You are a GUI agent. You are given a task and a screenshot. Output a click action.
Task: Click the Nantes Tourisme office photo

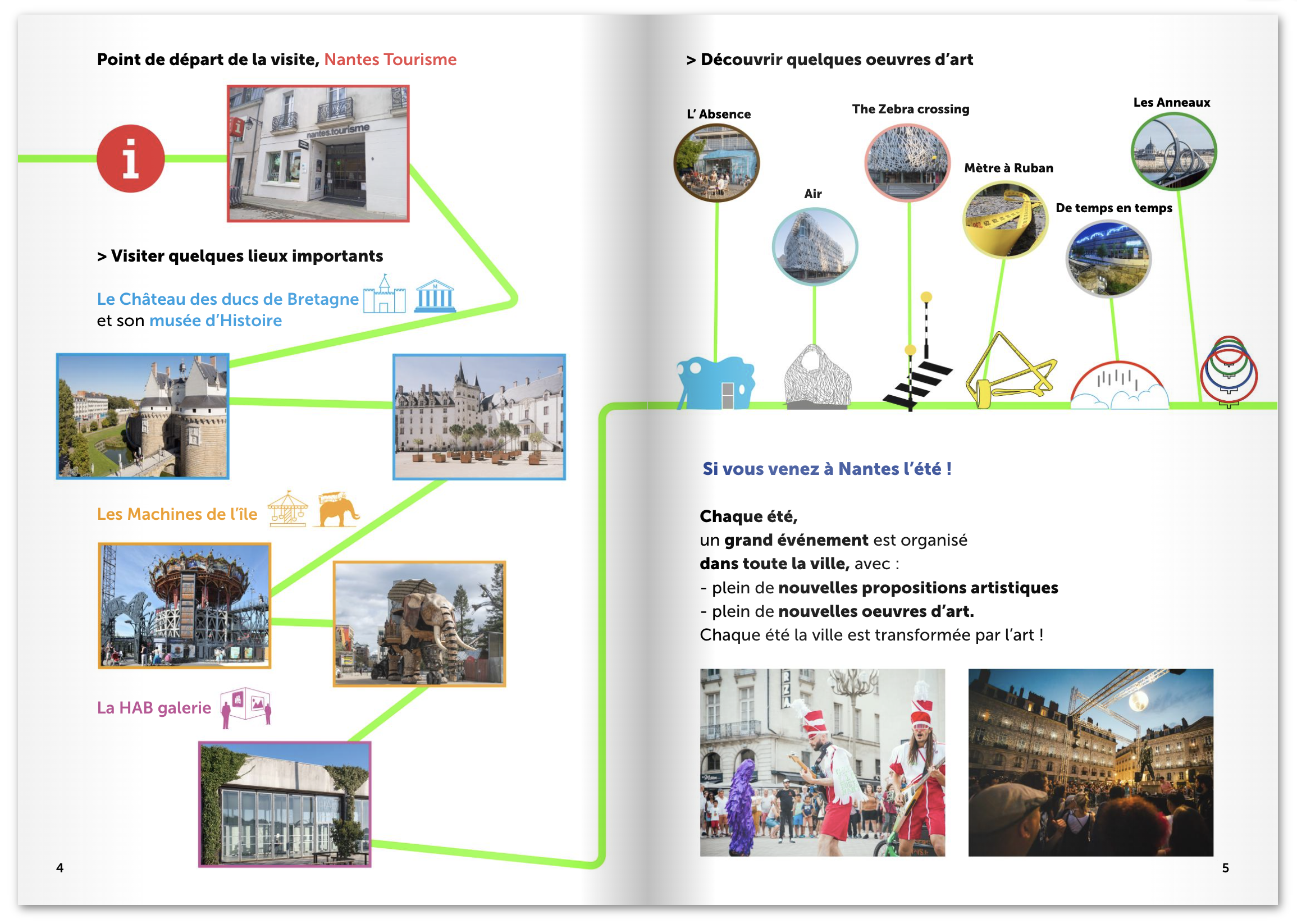pyautogui.click(x=318, y=154)
